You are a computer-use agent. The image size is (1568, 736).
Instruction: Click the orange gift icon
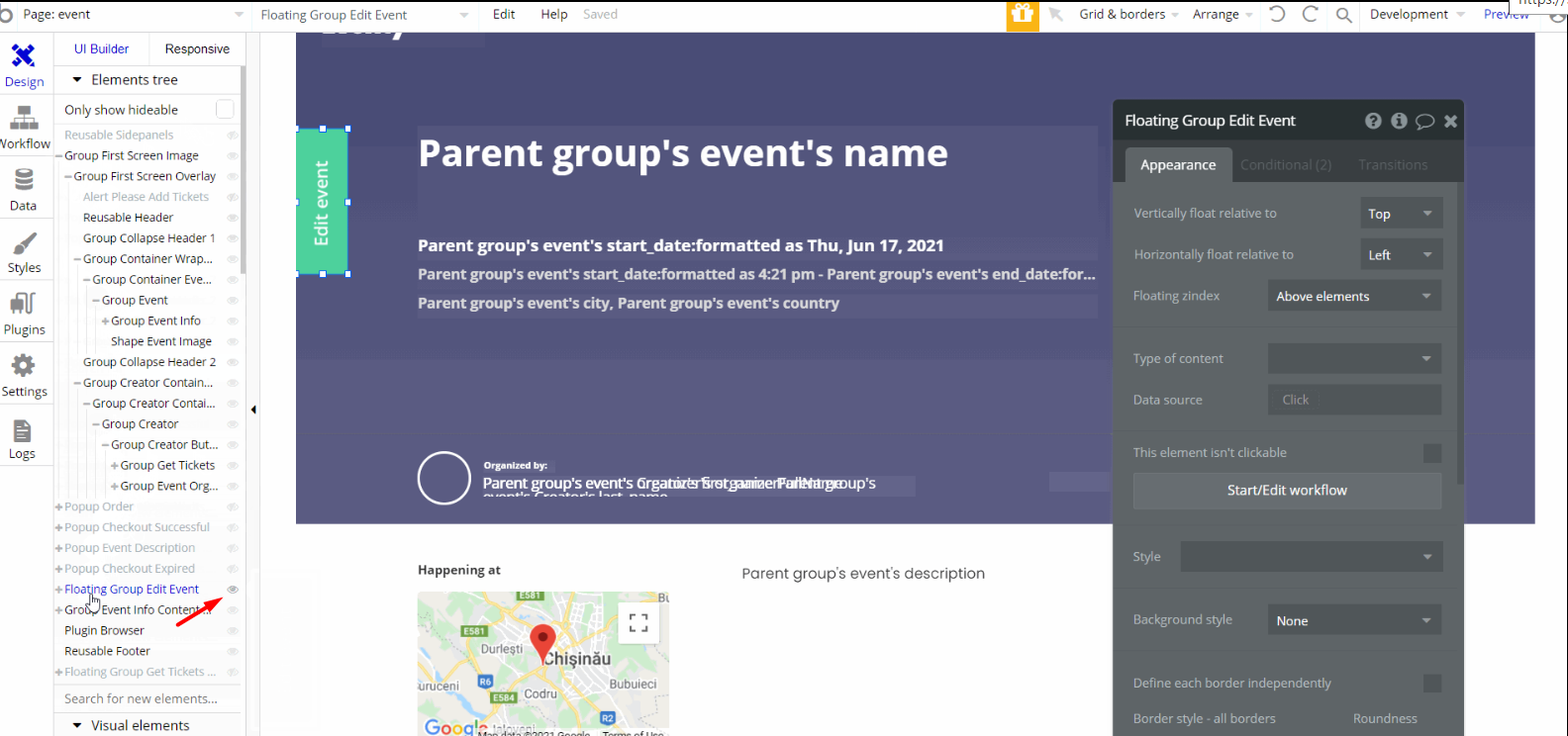(1023, 15)
